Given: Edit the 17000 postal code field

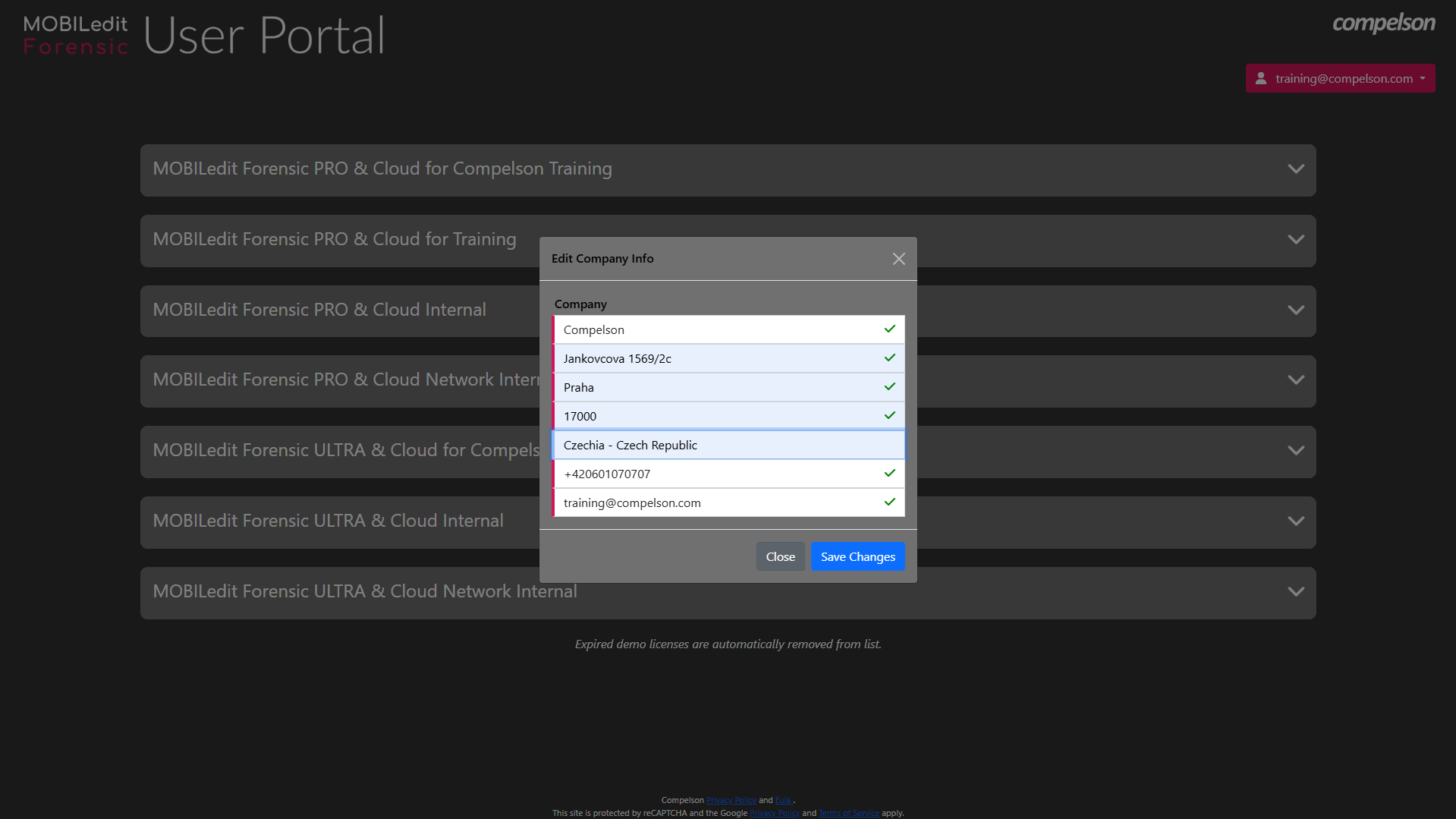Looking at the screenshot, I should pos(728,416).
